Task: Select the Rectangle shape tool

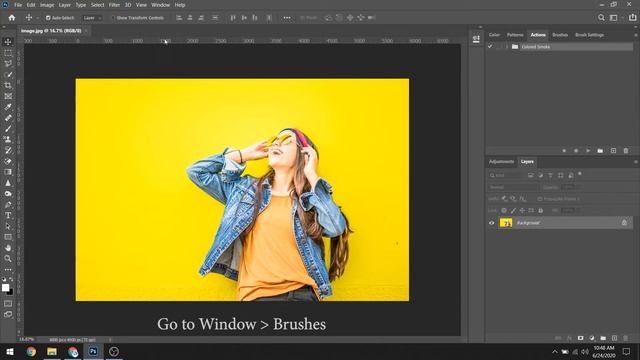Action: pos(8,237)
